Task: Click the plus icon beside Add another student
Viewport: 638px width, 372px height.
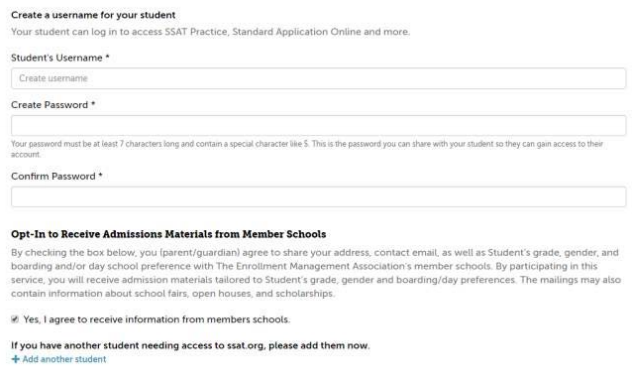Action: click(15, 359)
